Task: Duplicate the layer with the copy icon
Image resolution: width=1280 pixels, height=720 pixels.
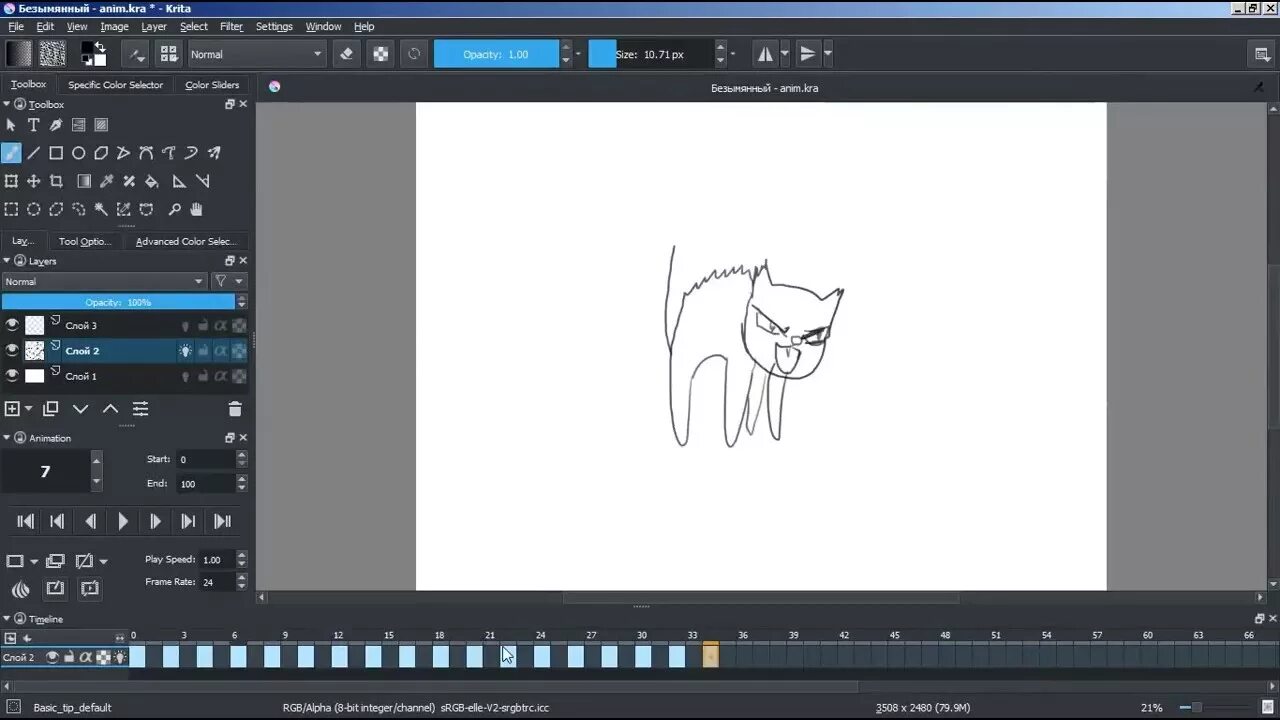Action: coord(51,409)
